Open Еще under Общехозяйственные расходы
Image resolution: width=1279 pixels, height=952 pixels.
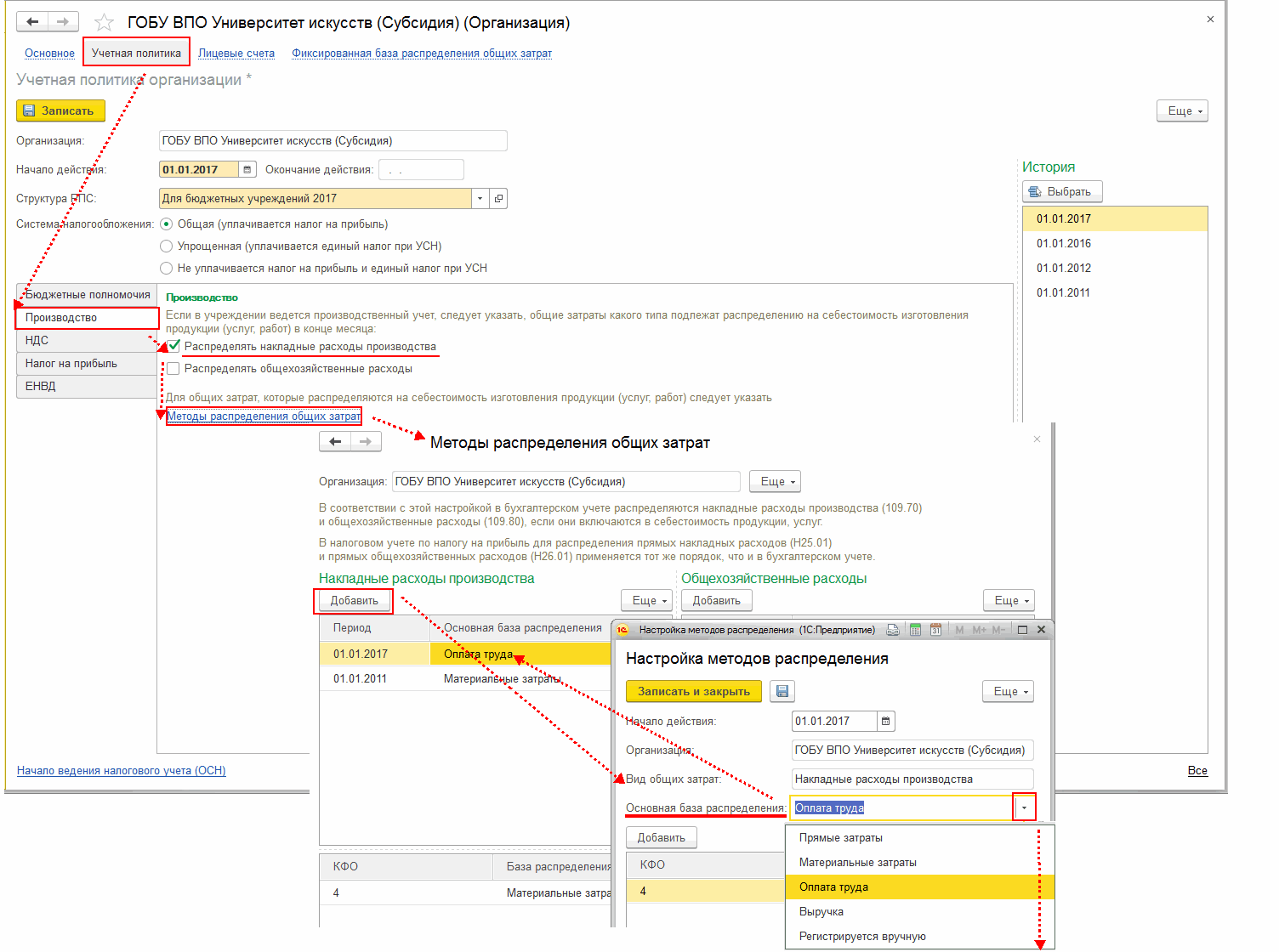coord(1009,601)
